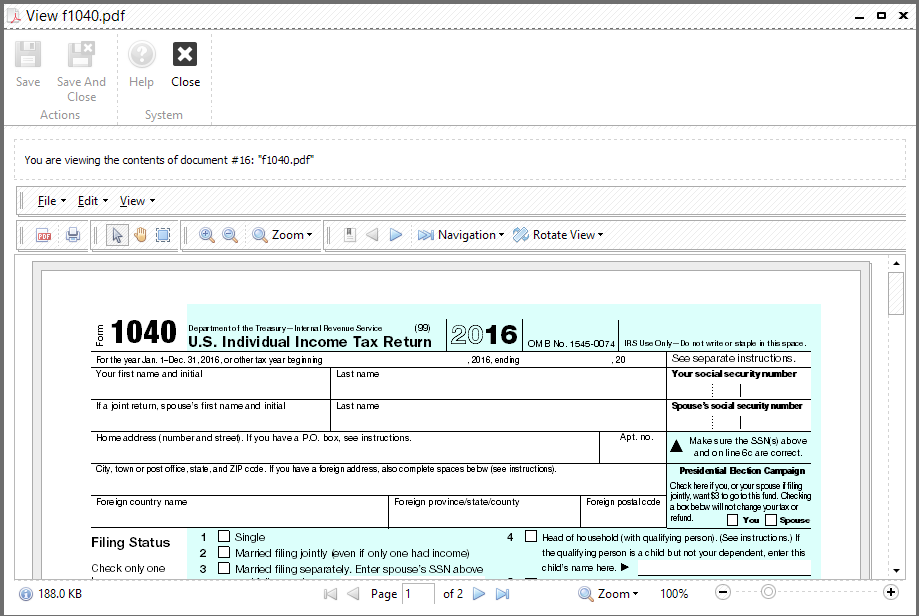Open Help from the System group
The width and height of the screenshot is (919, 616).
141,64
